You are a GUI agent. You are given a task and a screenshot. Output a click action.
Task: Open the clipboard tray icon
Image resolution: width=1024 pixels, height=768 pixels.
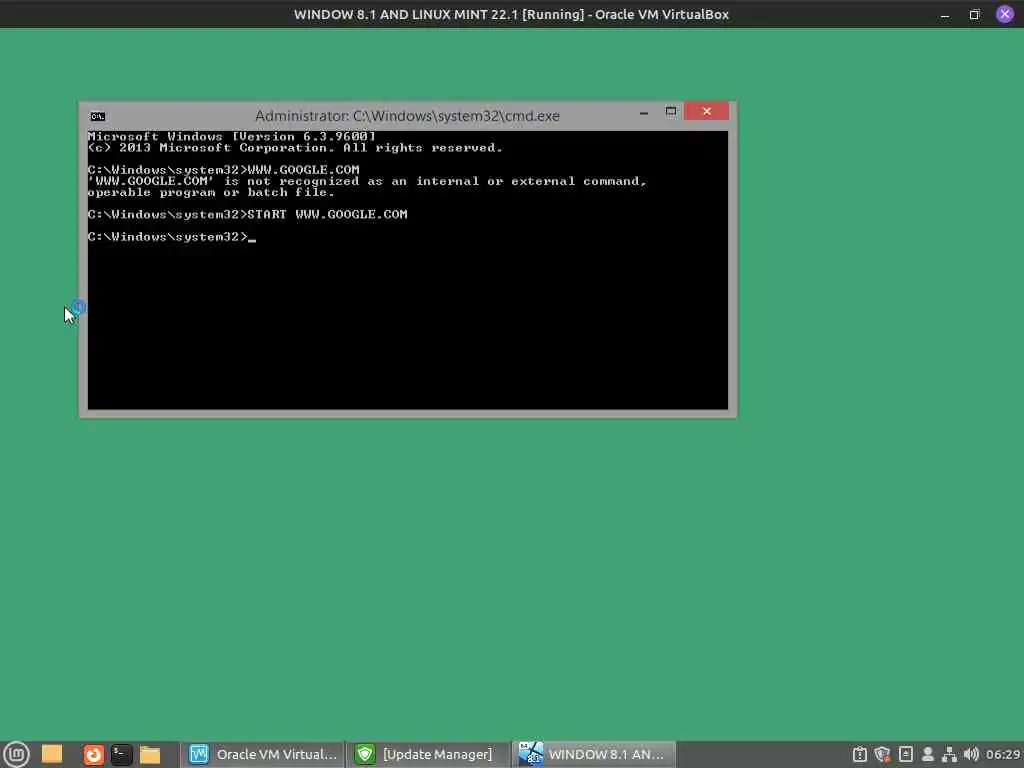(860, 754)
